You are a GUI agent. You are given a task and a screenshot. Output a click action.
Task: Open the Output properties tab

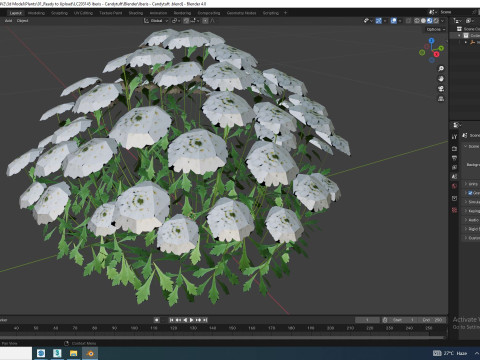[454, 158]
